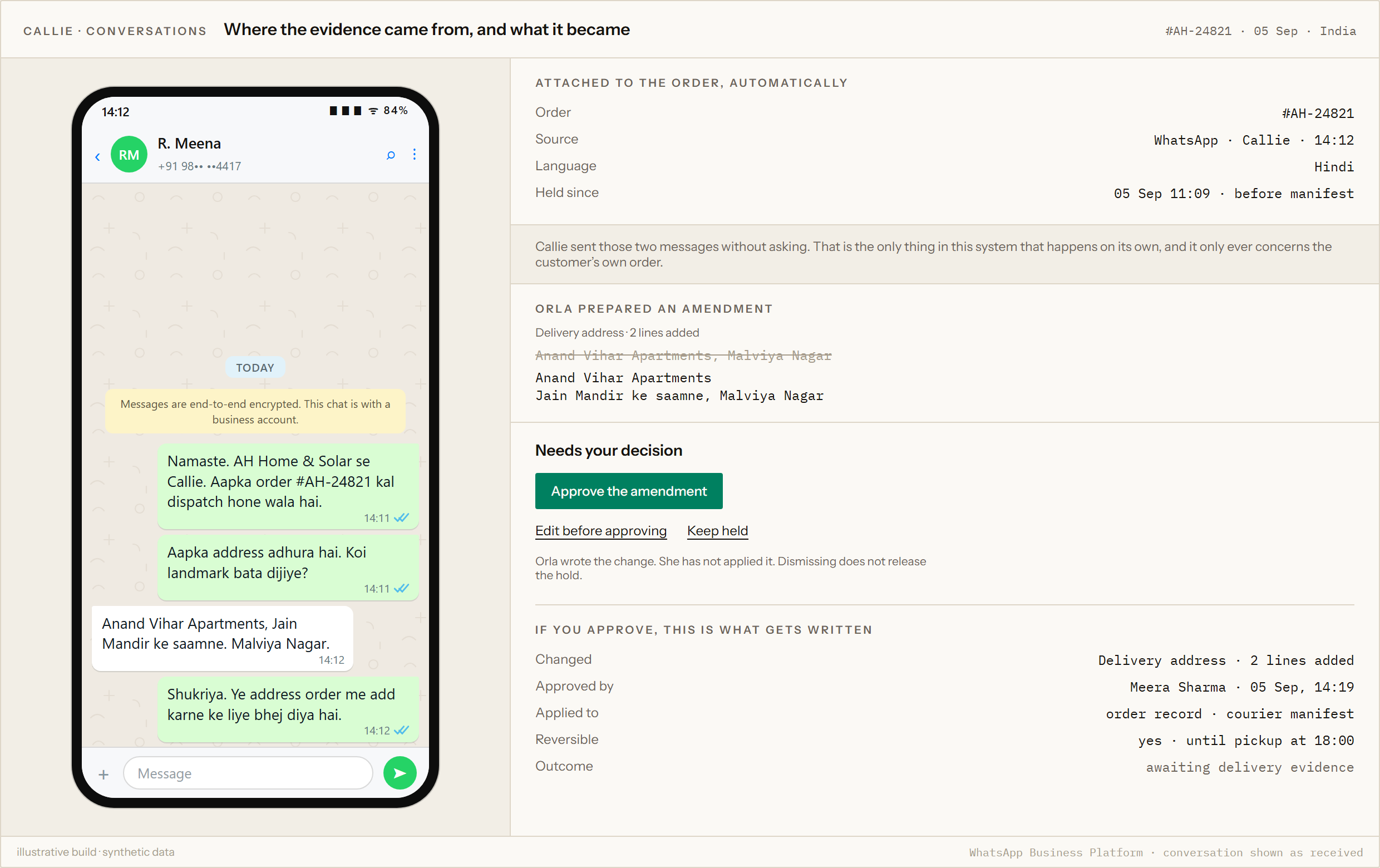This screenshot has width=1380, height=868.
Task: Select the customer's 'Anand Vihar Apartments, Jain' reply
Action: pyautogui.click(x=223, y=638)
